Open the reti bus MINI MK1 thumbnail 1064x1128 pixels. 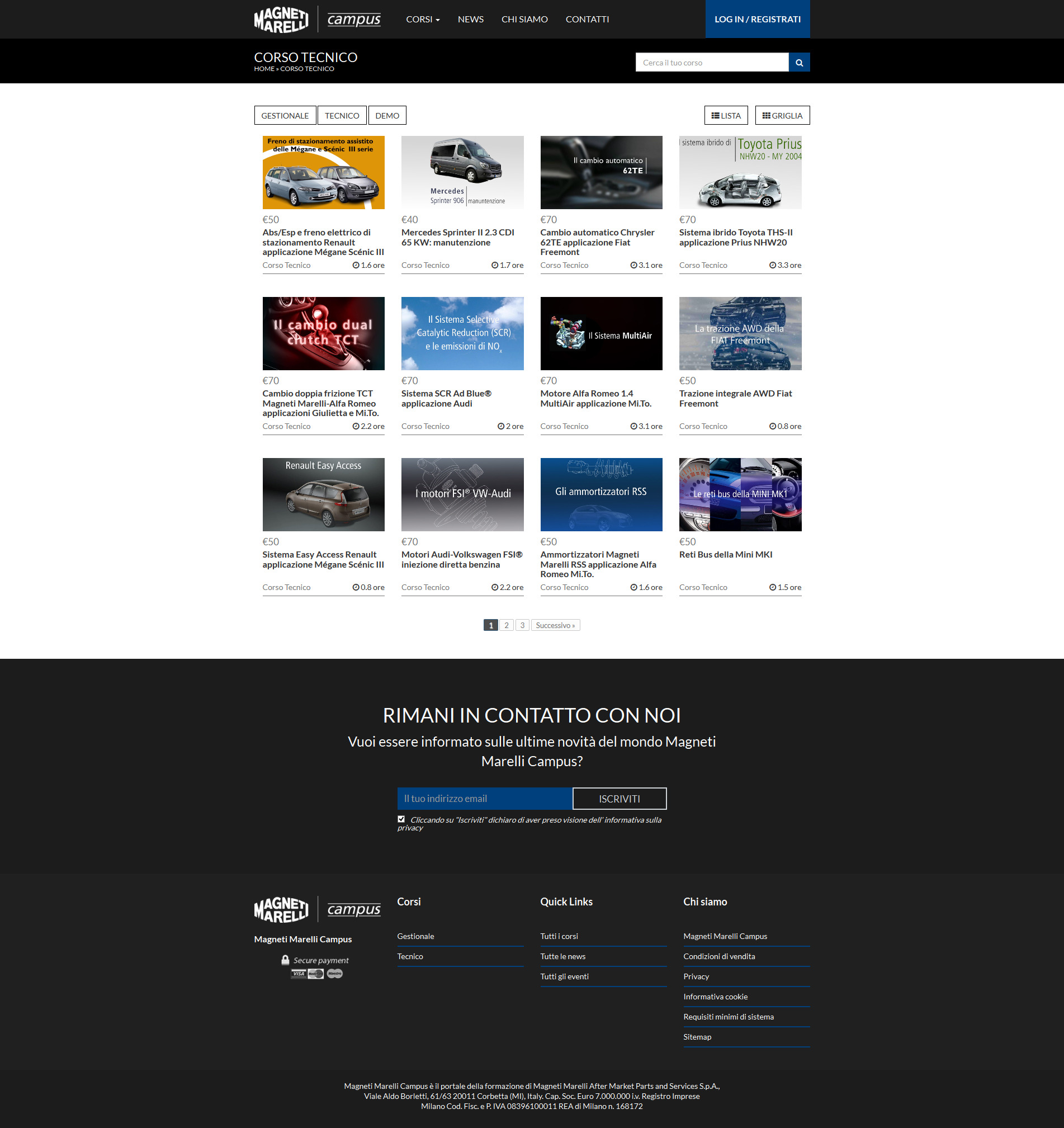(740, 495)
